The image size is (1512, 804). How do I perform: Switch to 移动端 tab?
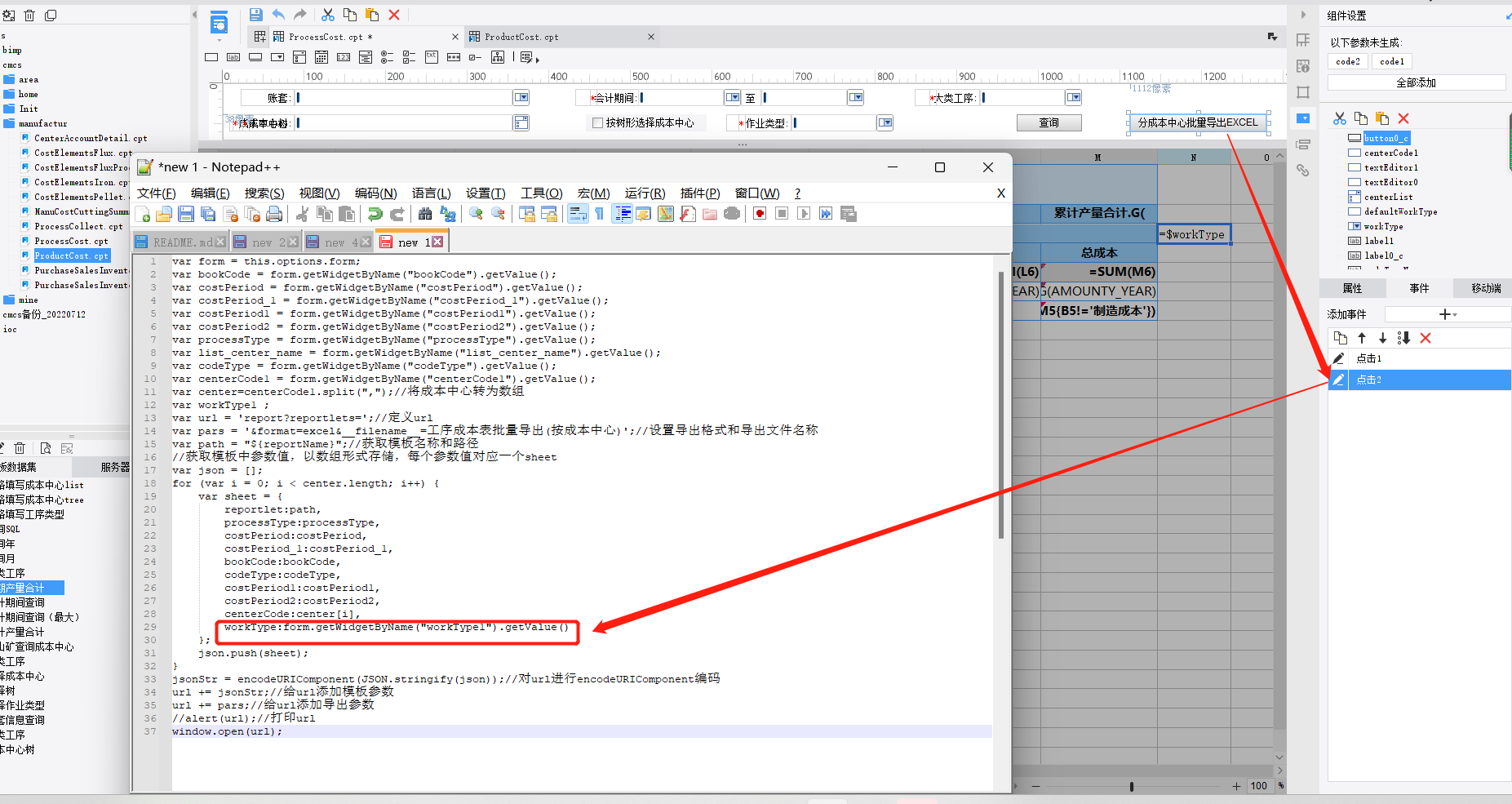coord(1486,288)
